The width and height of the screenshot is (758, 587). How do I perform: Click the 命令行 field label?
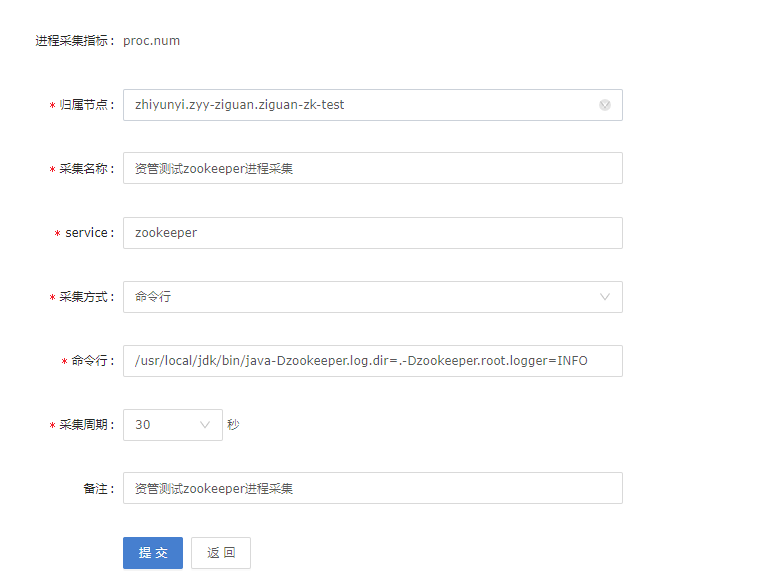click(x=93, y=361)
